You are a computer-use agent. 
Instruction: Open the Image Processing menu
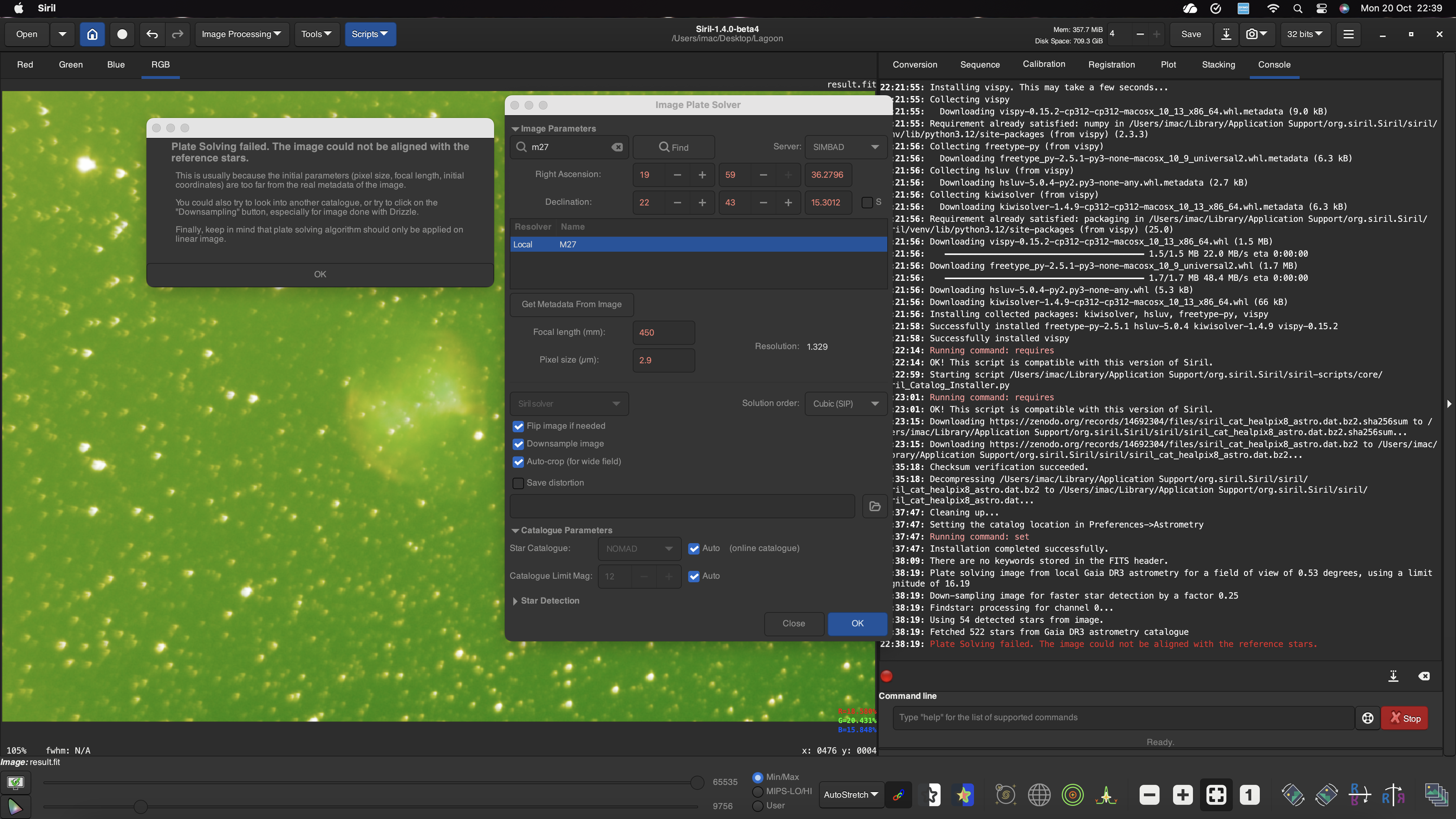pos(241,34)
